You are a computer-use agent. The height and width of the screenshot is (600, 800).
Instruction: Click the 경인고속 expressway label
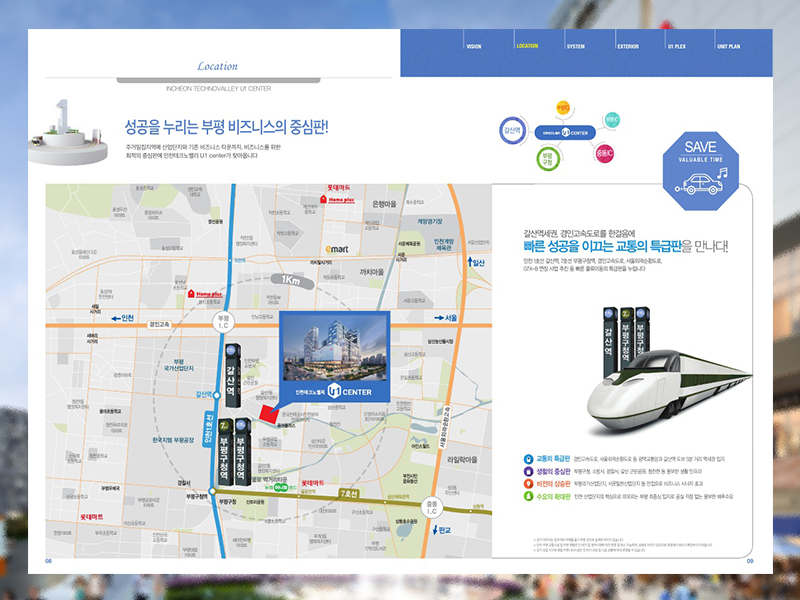[x=159, y=324]
